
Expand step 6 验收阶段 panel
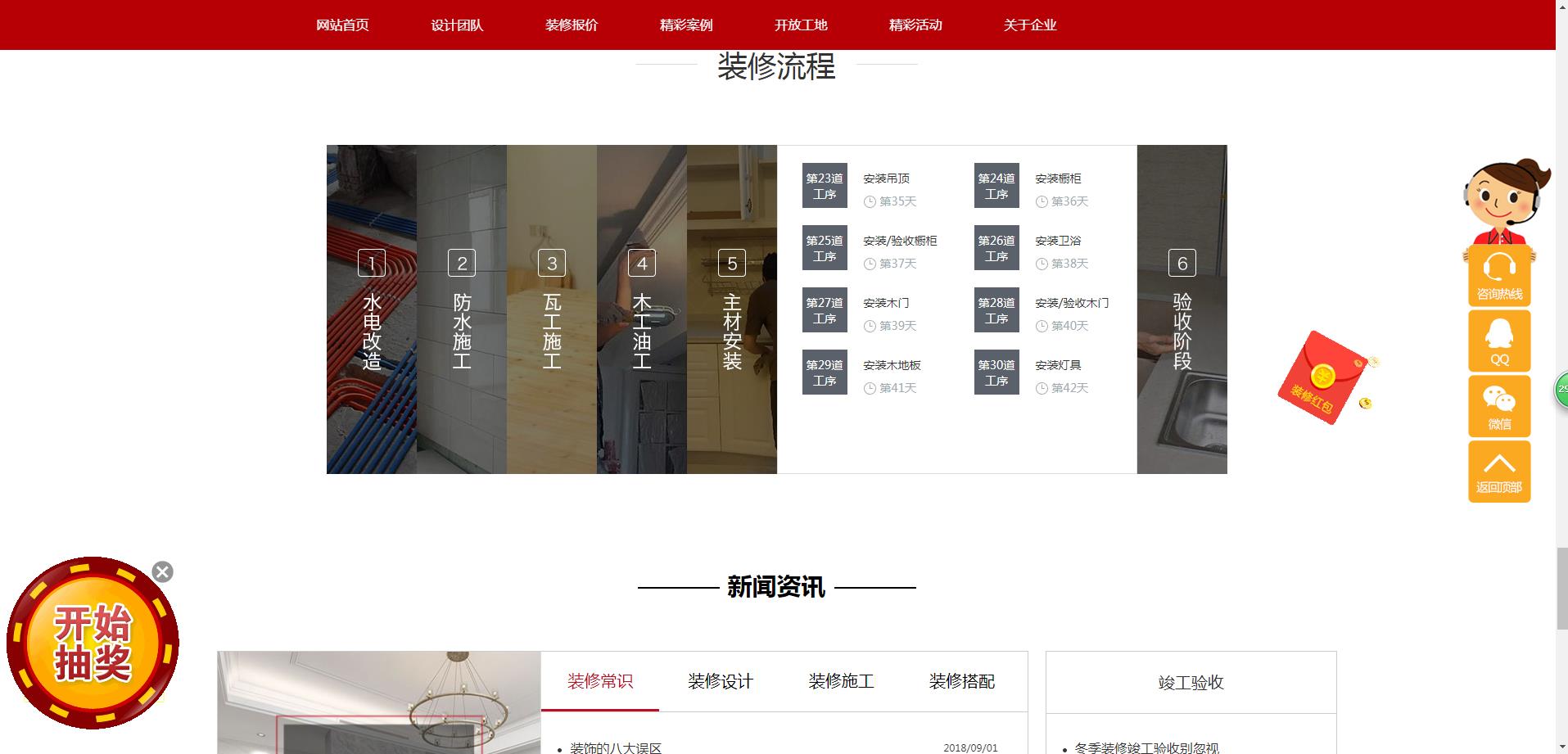point(1182,309)
